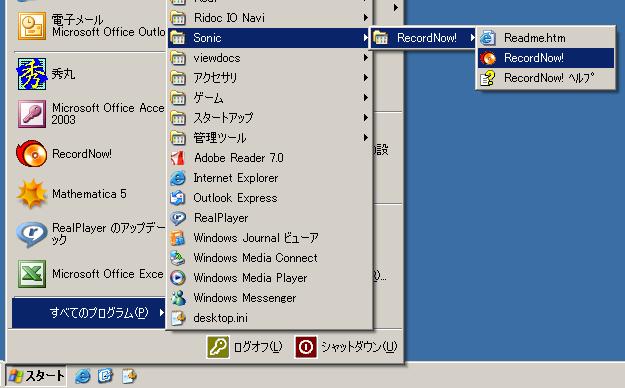The height and width of the screenshot is (388, 625).
Task: Click シャットダウン power icon
Action: pyautogui.click(x=306, y=347)
